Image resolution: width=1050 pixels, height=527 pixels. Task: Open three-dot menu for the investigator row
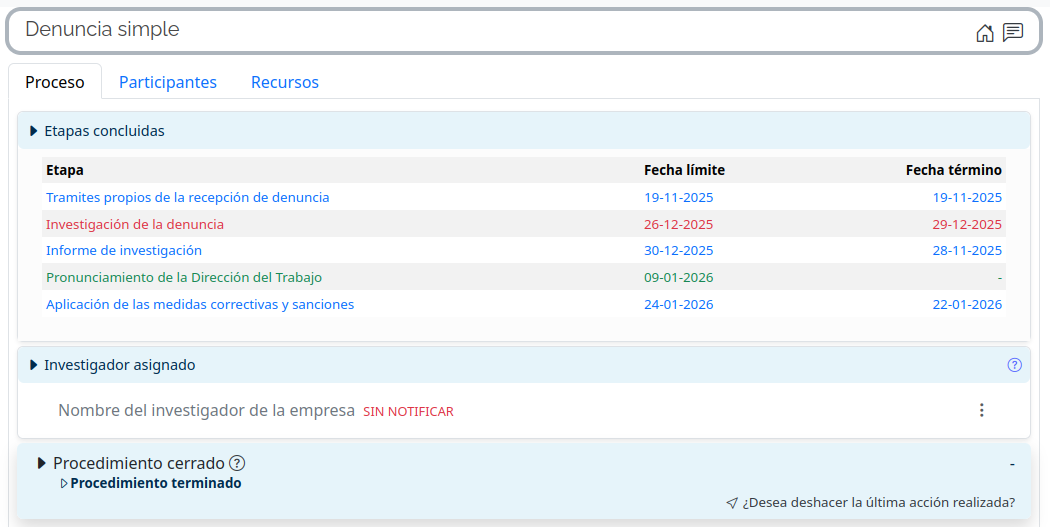point(981,410)
